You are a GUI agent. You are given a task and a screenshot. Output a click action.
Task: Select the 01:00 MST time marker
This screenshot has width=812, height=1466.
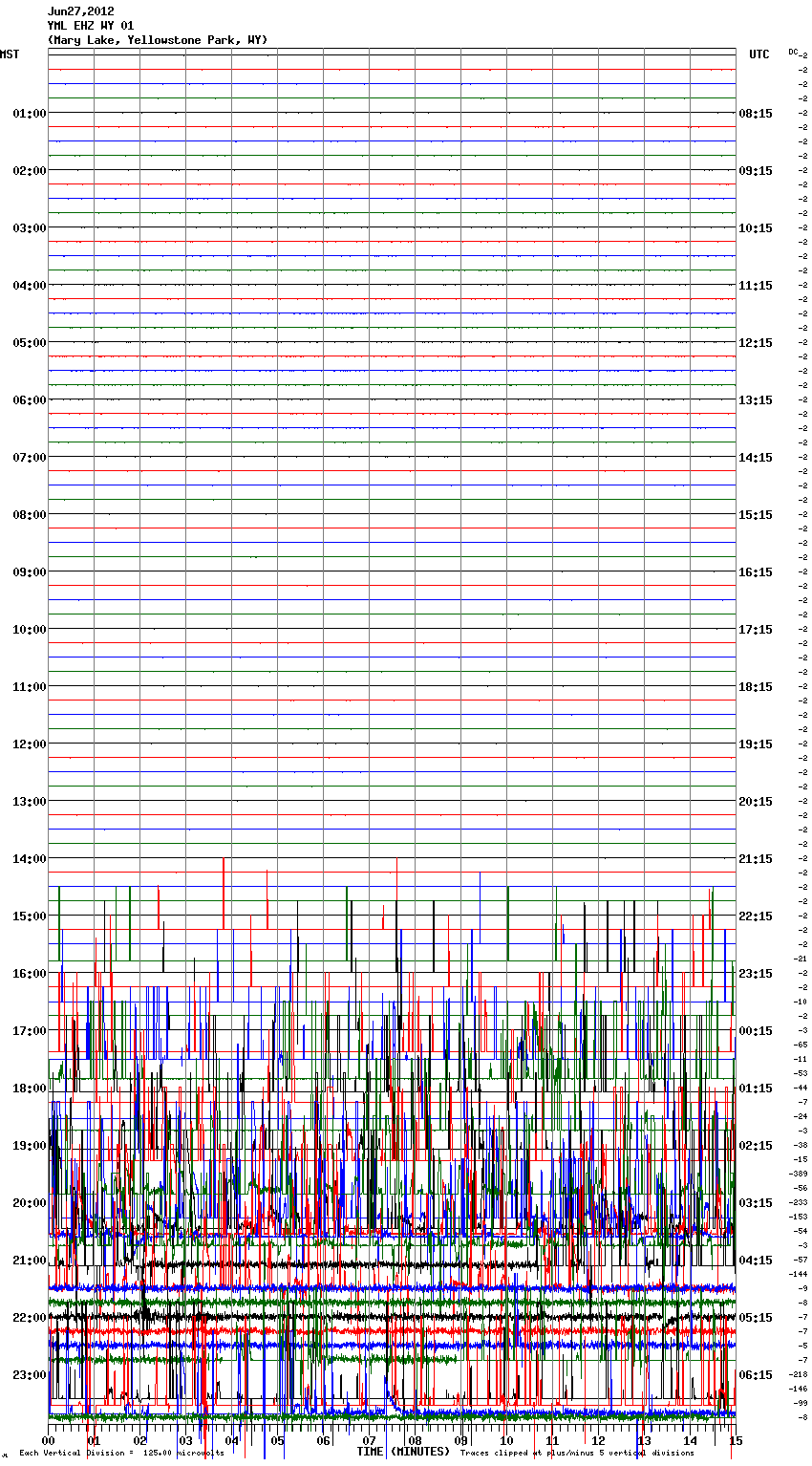pos(29,114)
